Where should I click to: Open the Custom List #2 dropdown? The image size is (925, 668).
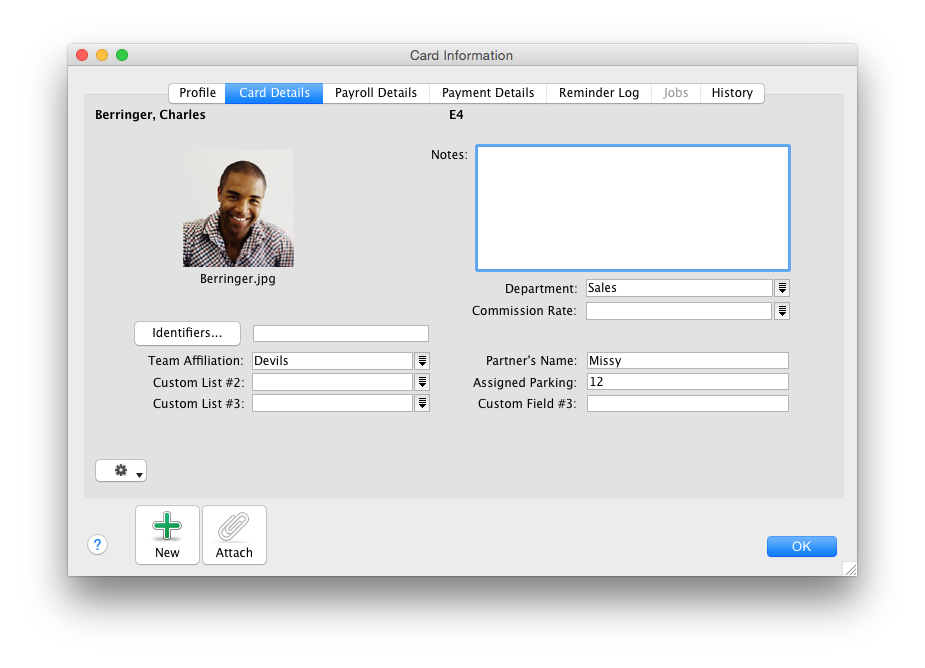click(x=422, y=382)
